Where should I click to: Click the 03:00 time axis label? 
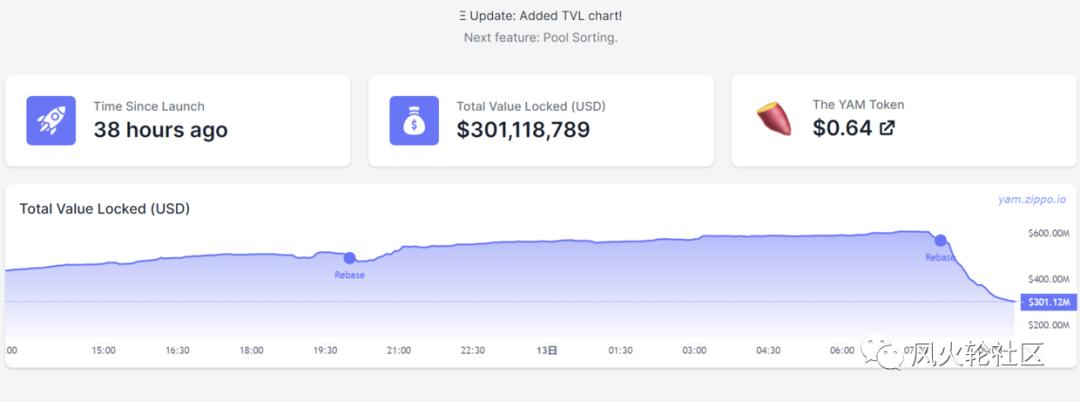pos(694,350)
